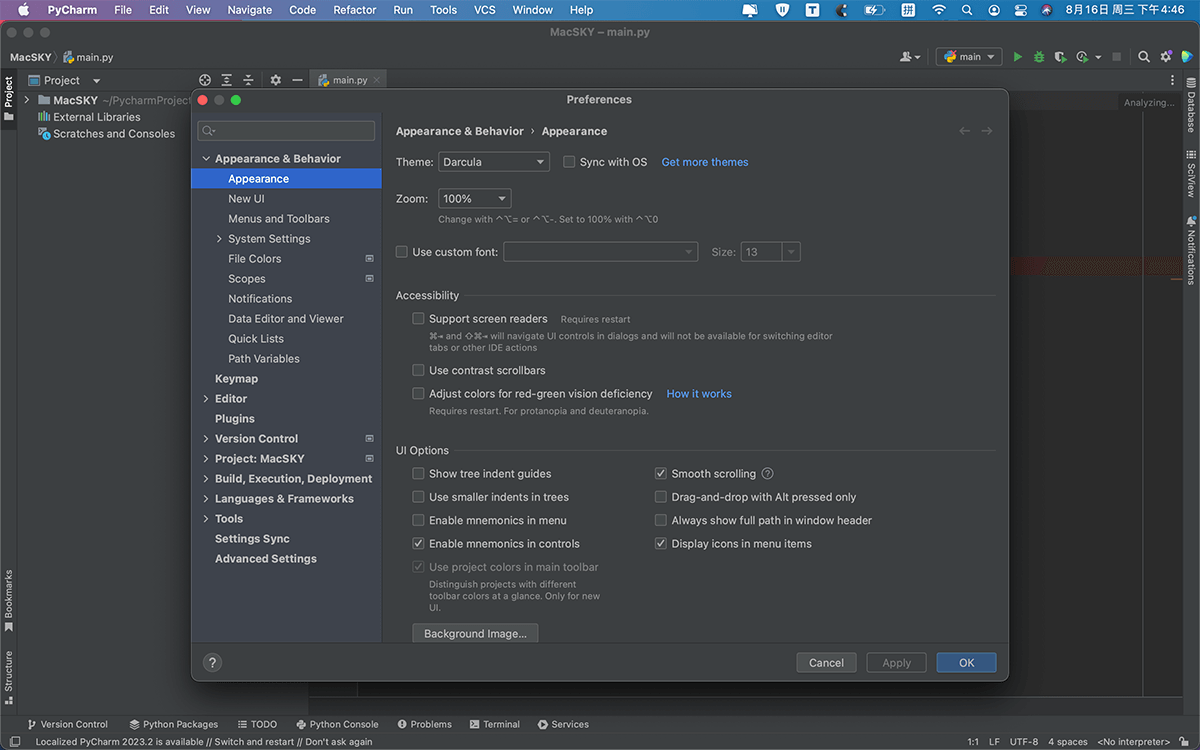The width and height of the screenshot is (1200, 750).
Task: Expand MacSKY project folder in Project tree
Action: [27, 100]
